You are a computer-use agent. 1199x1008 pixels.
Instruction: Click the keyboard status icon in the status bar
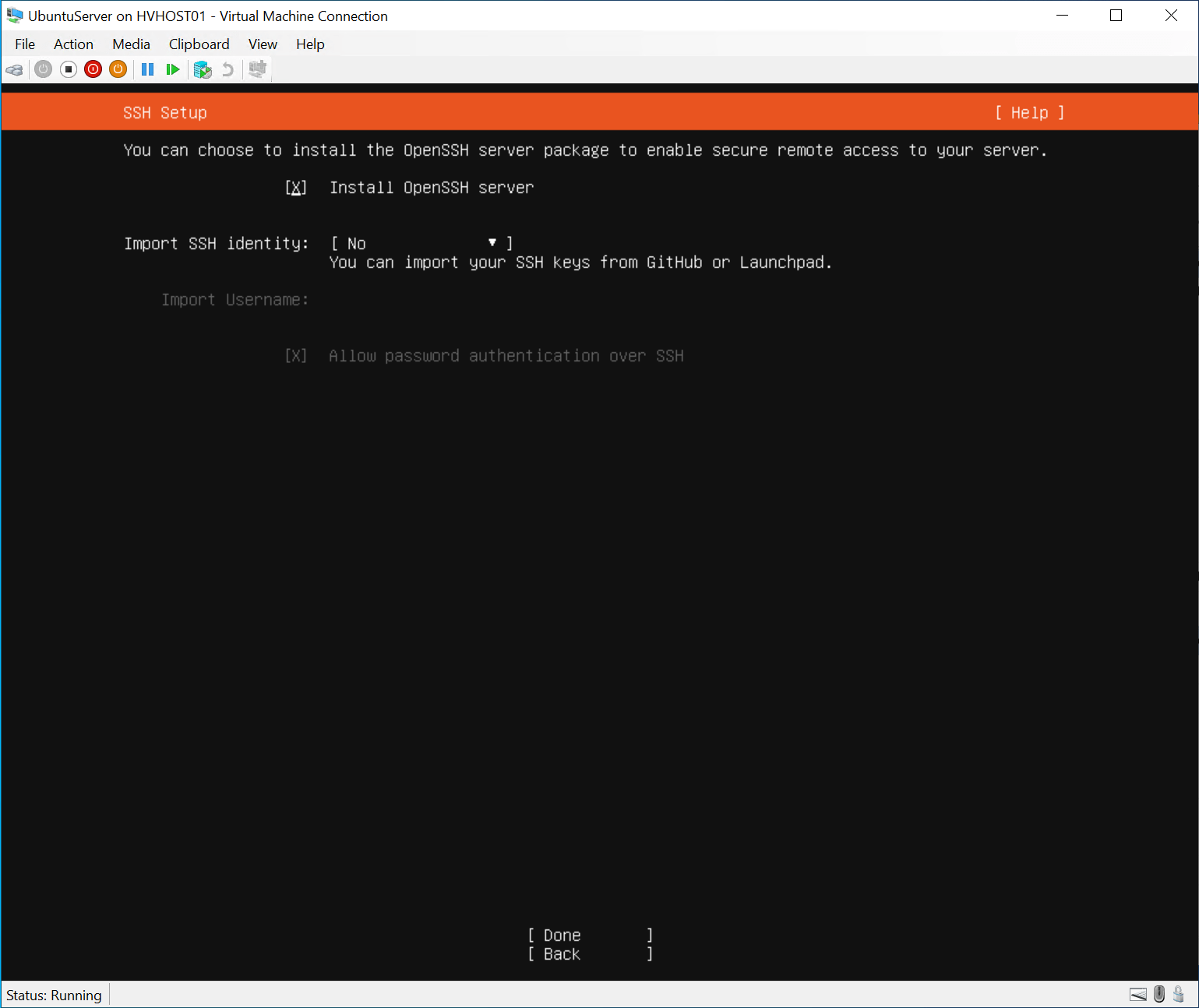click(x=1138, y=995)
